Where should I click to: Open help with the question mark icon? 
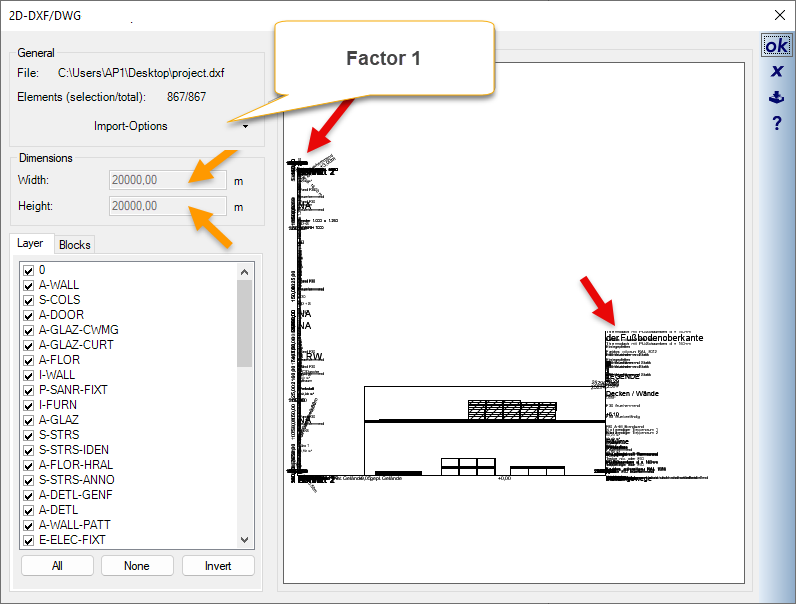pyautogui.click(x=776, y=123)
